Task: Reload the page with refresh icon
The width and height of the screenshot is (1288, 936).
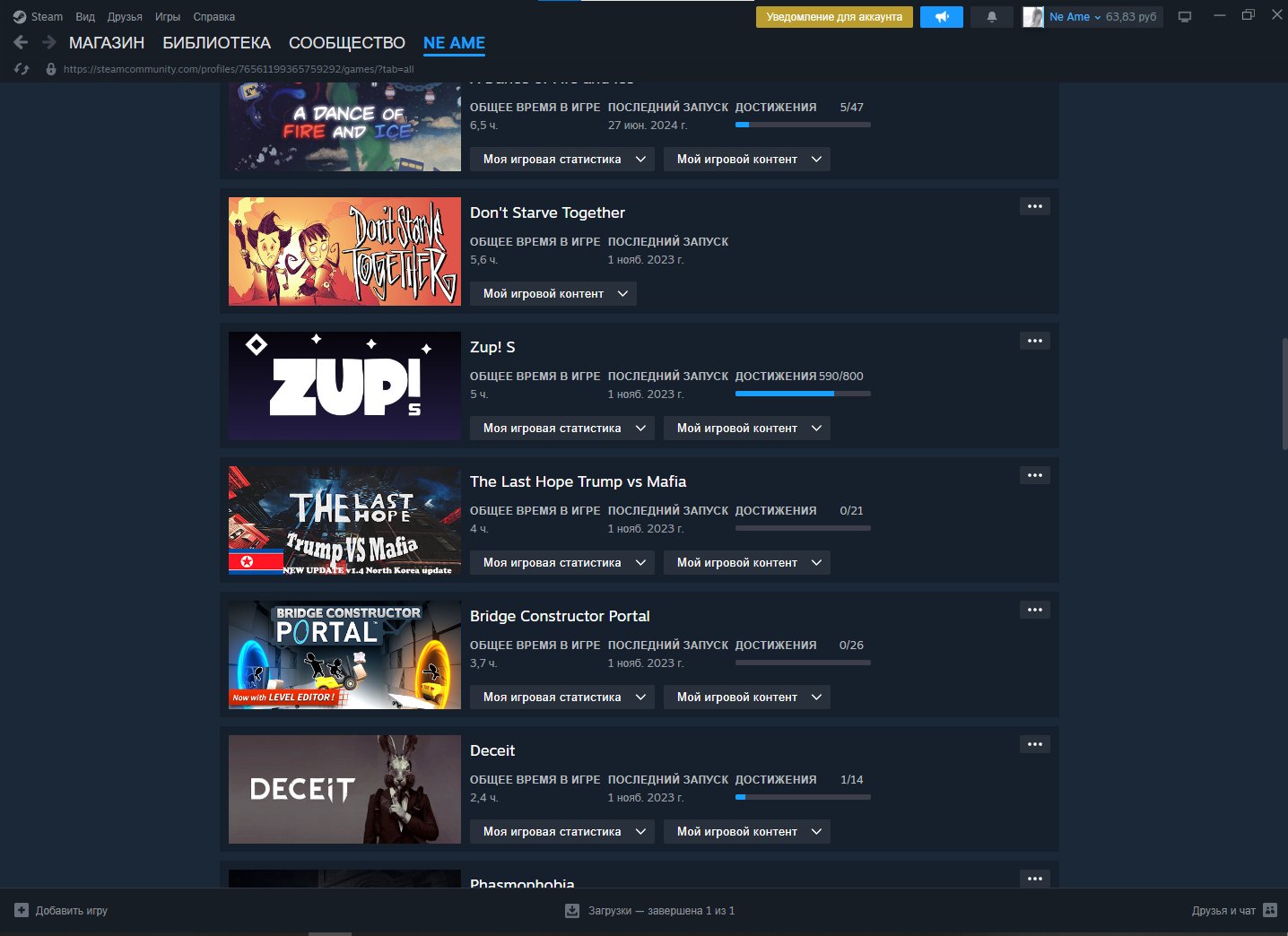Action: point(22,69)
